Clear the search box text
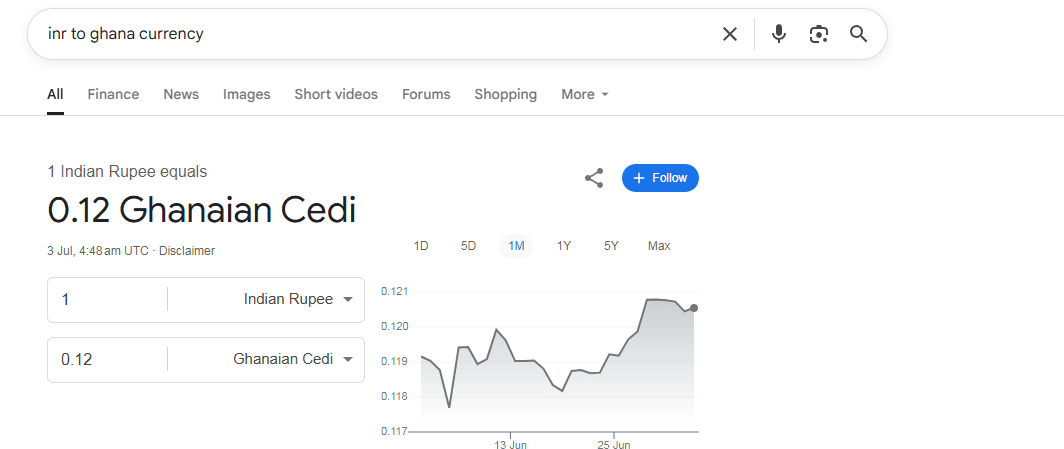Viewport: 1064px width, 449px height. [730, 34]
